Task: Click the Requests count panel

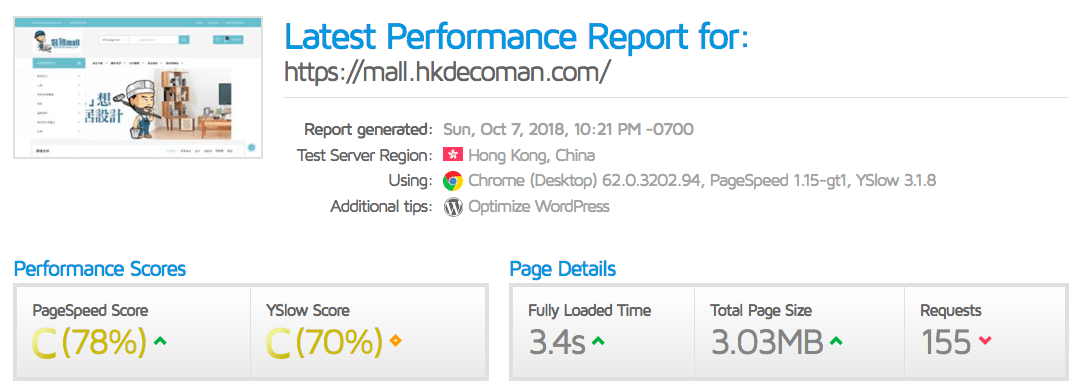Action: (x=986, y=332)
